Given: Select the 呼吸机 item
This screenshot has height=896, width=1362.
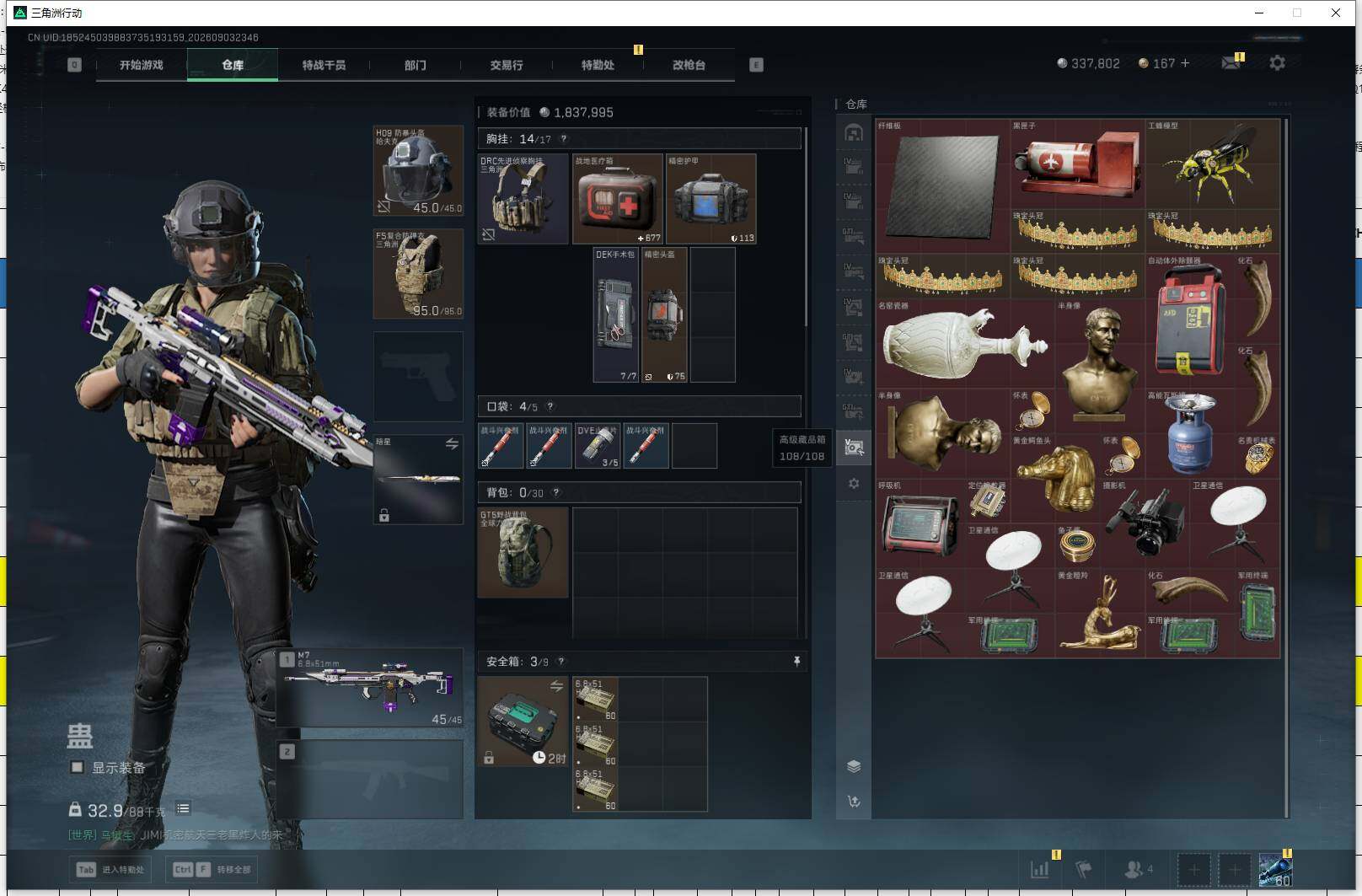Looking at the screenshot, I should pyautogui.click(x=920, y=523).
